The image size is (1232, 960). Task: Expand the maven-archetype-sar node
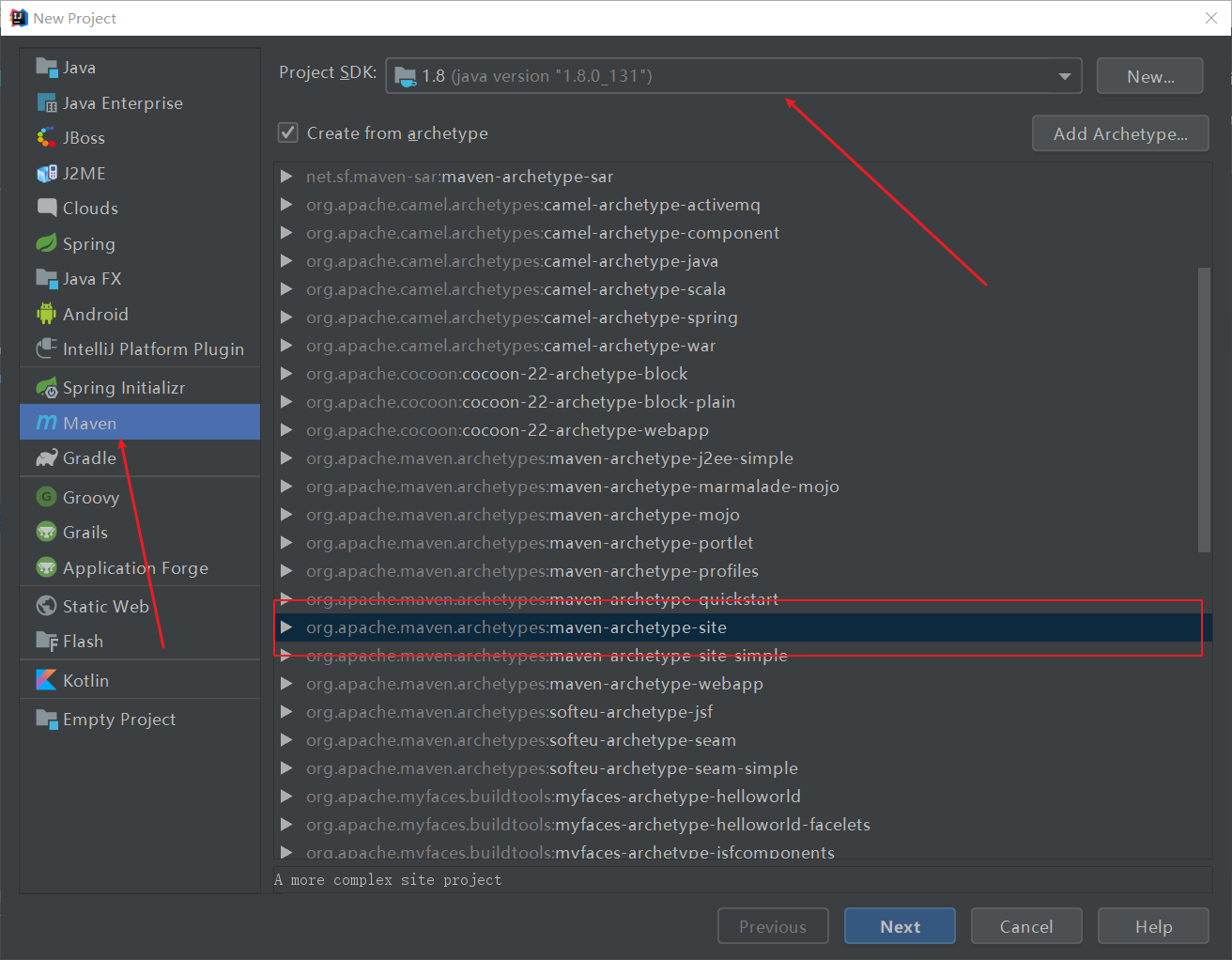point(286,176)
